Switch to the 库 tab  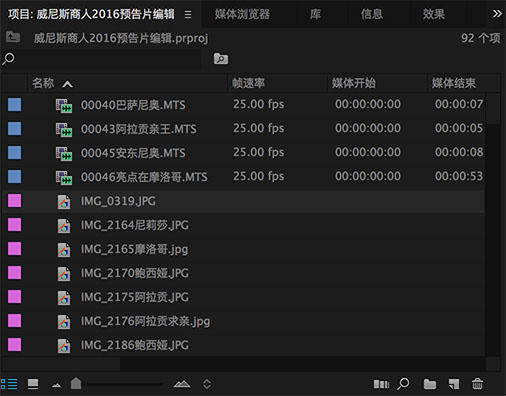315,14
